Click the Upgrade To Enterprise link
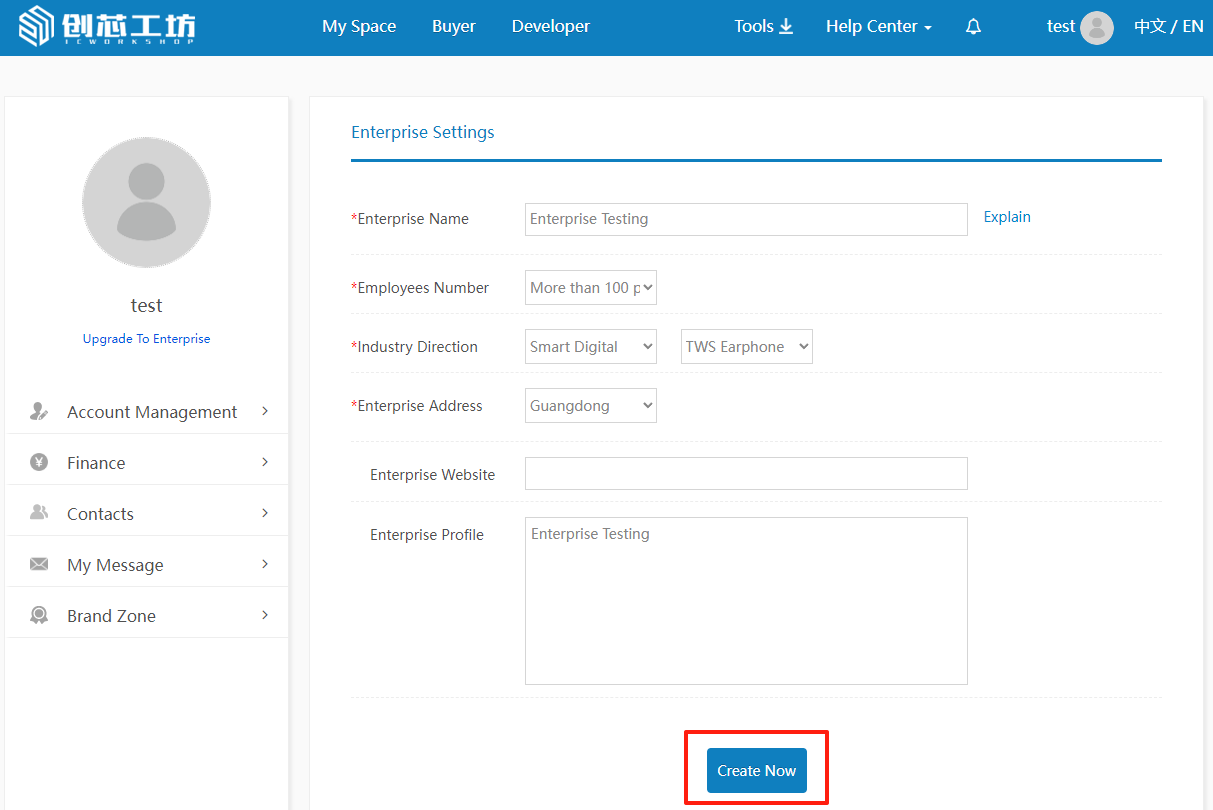 (146, 339)
